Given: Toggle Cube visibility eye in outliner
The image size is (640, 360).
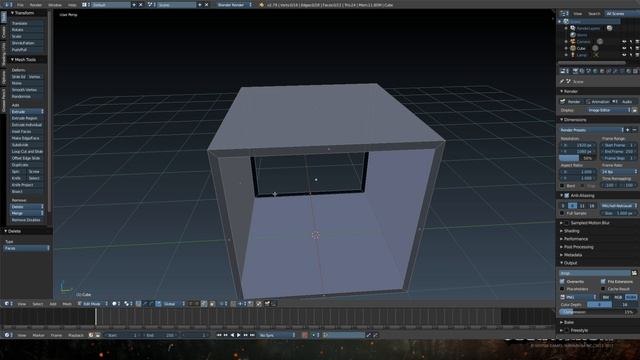Looking at the screenshot, I should click(624, 48).
